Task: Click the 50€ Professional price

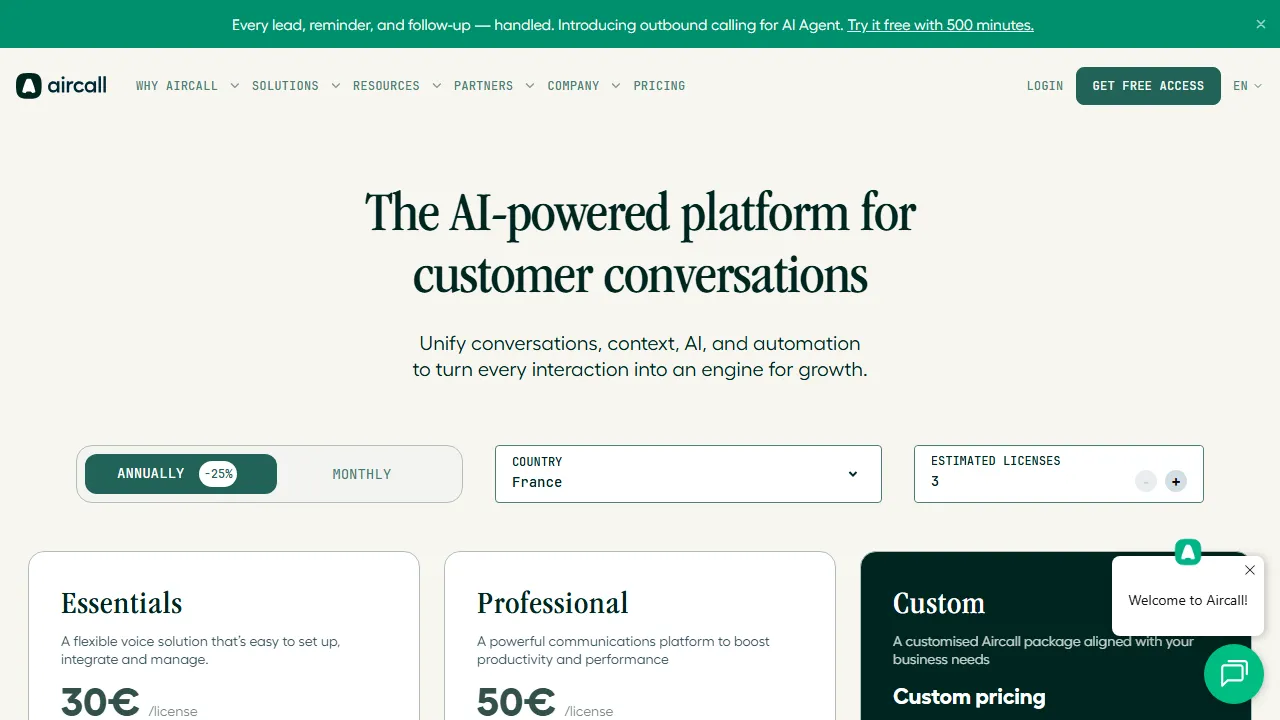Action: [x=516, y=703]
